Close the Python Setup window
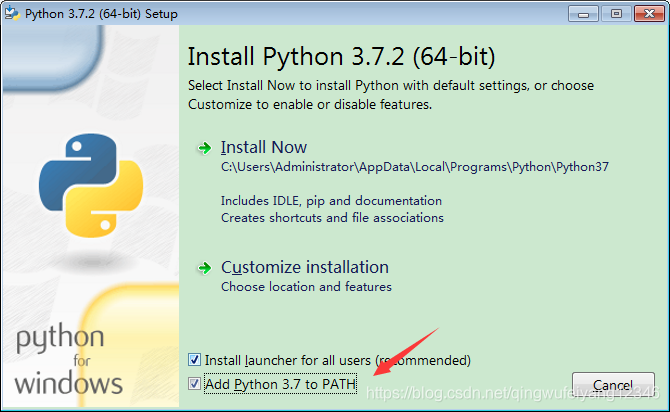Screen dimensions: 670x412 [x=649, y=14]
